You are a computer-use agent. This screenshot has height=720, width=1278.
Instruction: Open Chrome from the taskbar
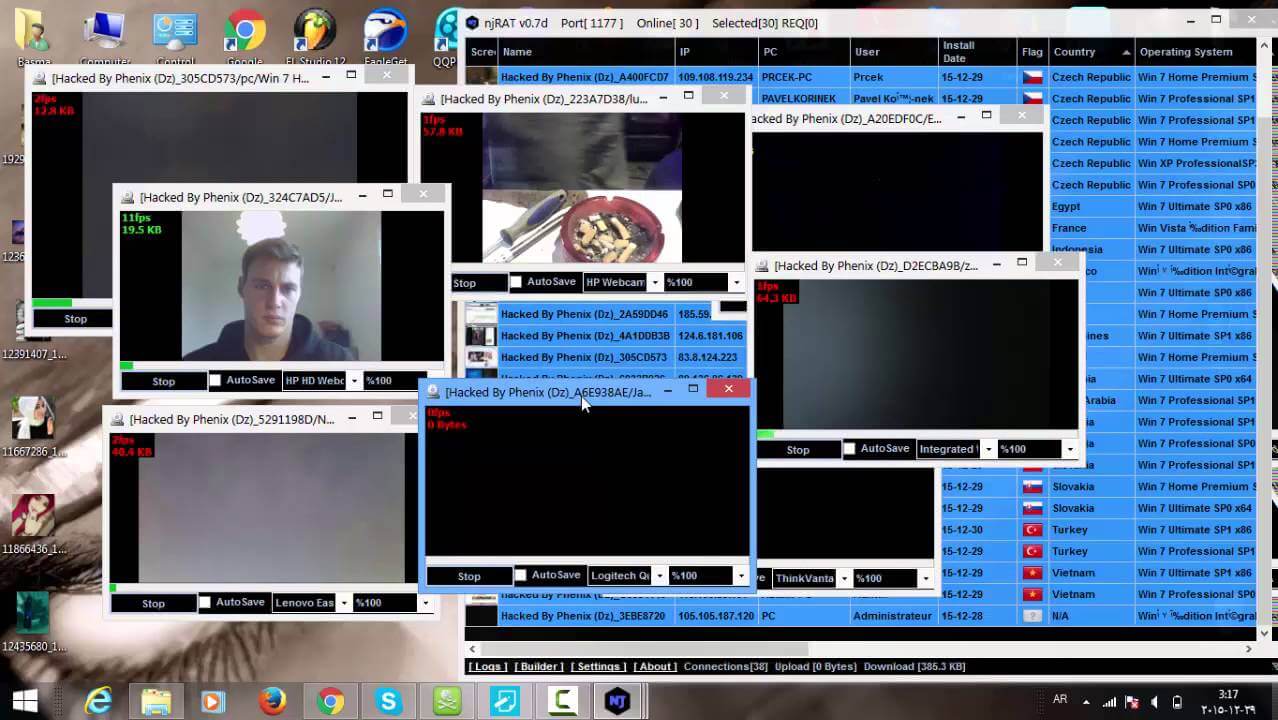[x=330, y=701]
